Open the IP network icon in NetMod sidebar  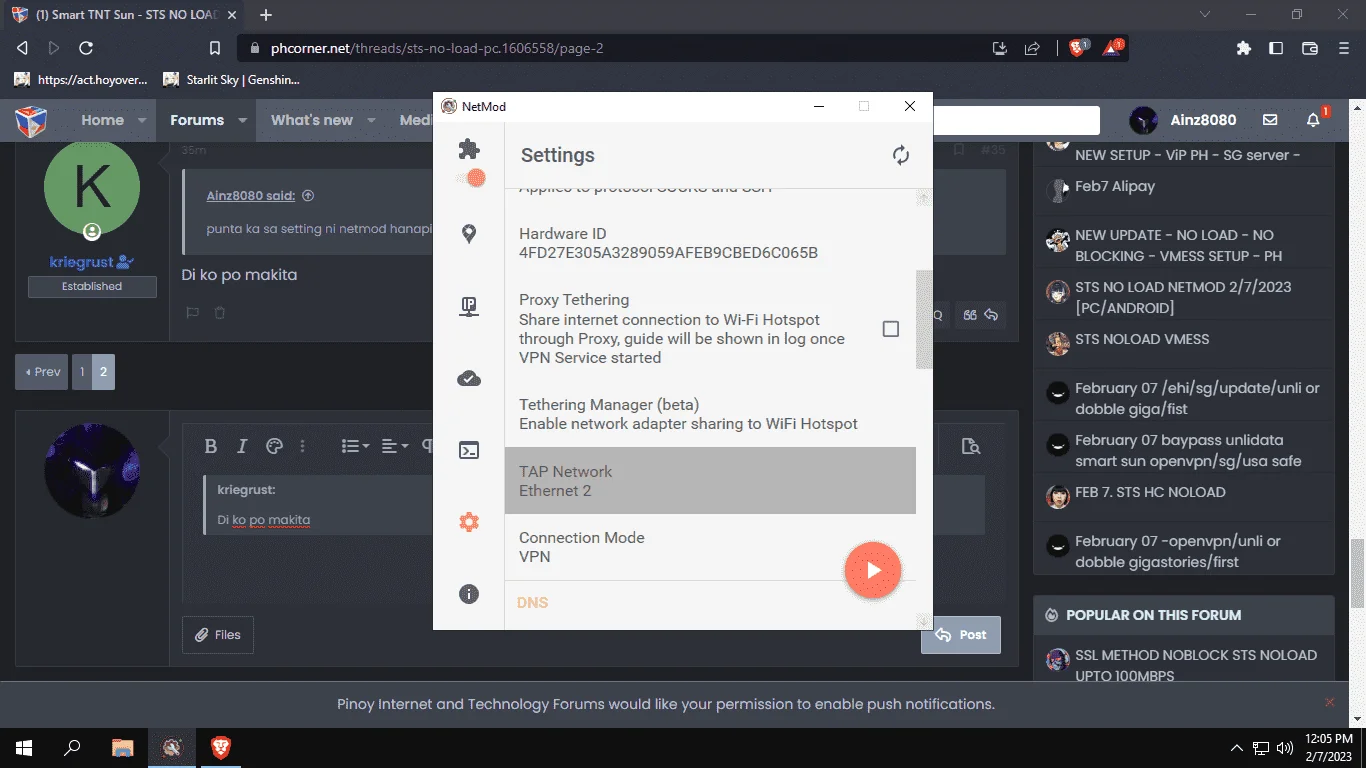(x=469, y=307)
